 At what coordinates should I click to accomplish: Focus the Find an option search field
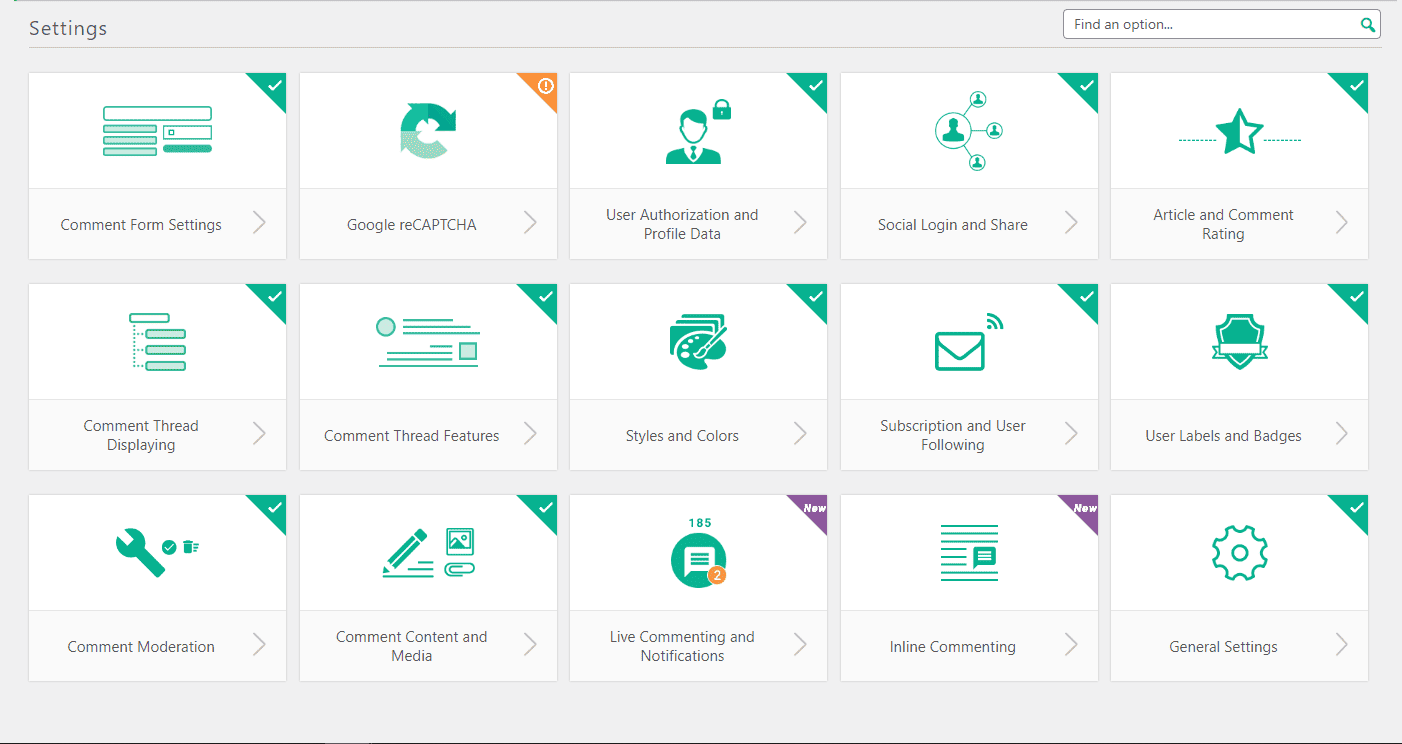click(1221, 25)
